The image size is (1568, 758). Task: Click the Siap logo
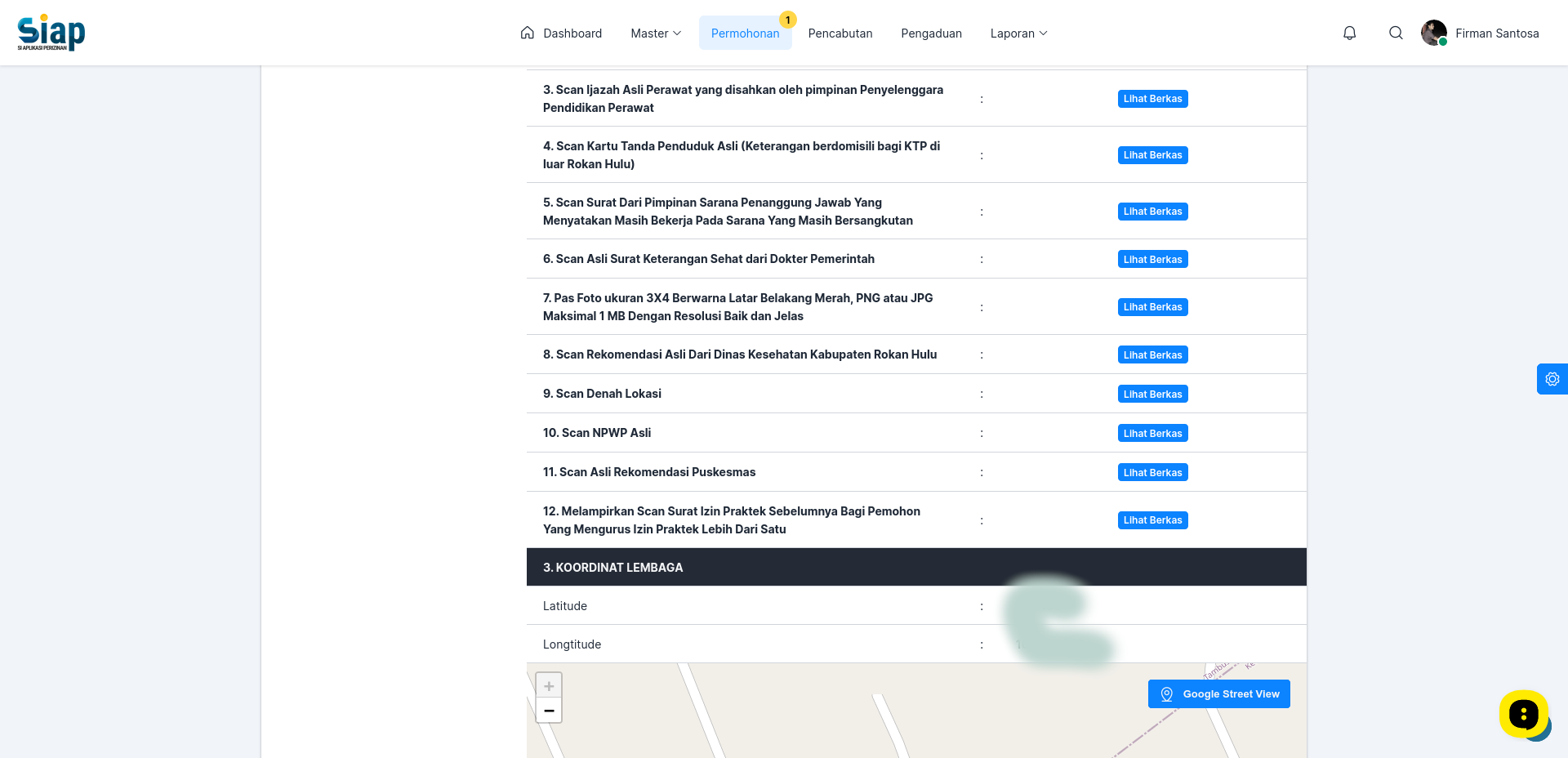[x=51, y=33]
